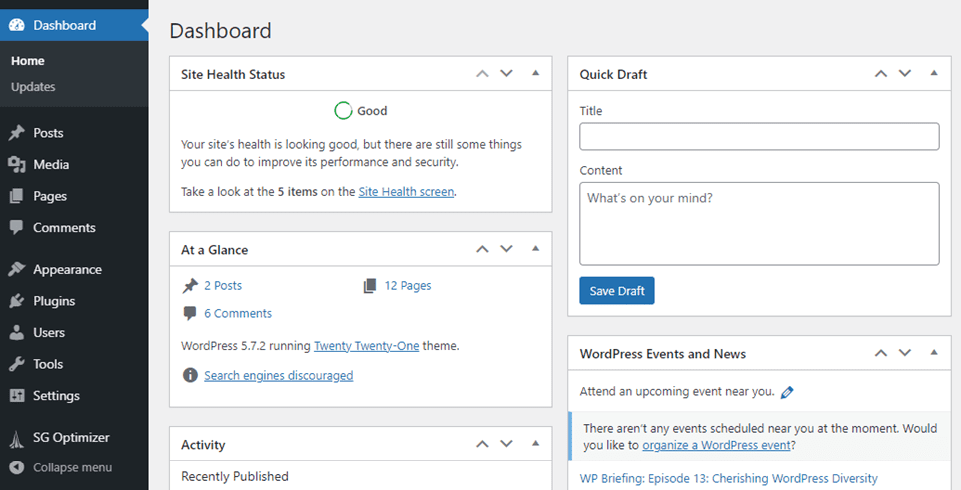The image size is (961, 490).
Task: Click the Tools wrench icon in sidebar
Action: coord(17,364)
